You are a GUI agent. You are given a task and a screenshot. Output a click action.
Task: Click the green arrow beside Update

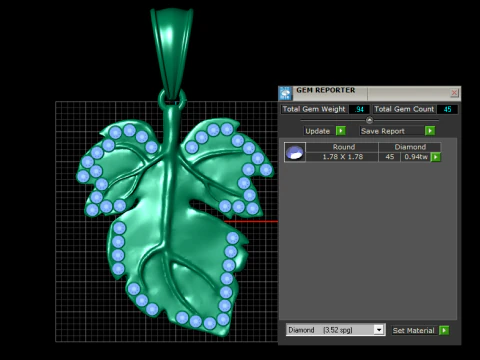tap(341, 131)
